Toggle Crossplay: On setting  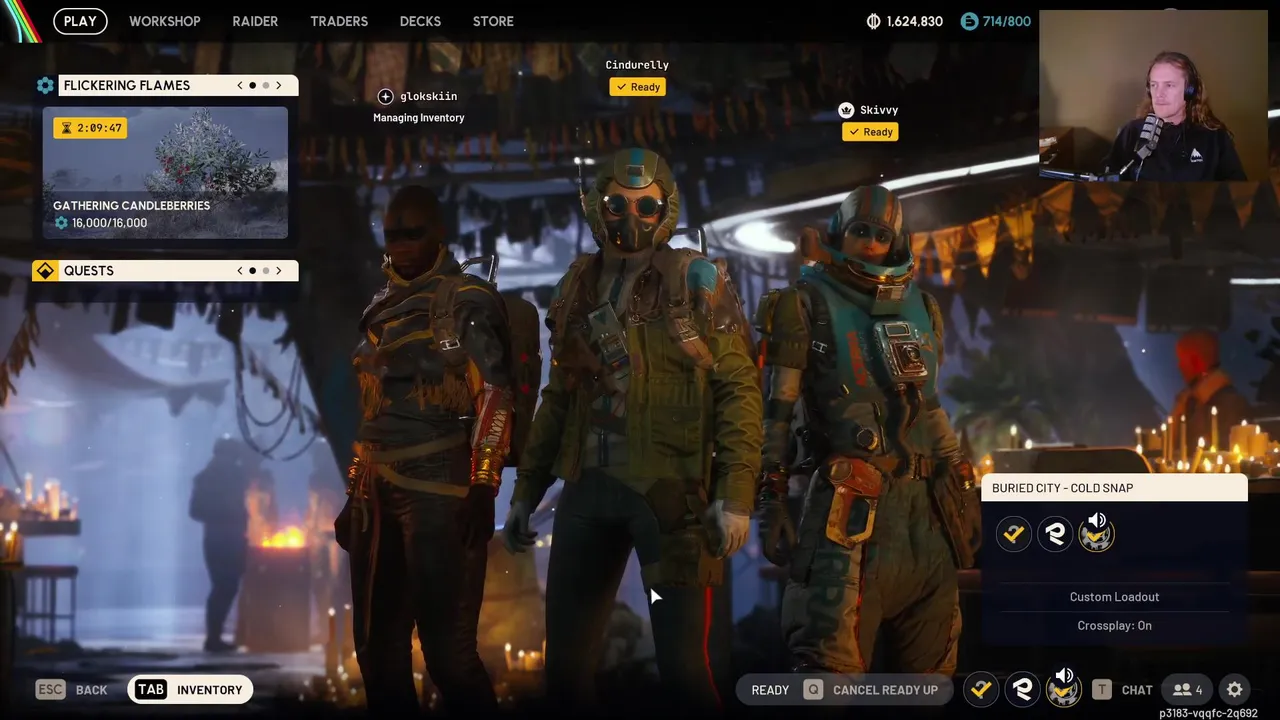point(1115,626)
